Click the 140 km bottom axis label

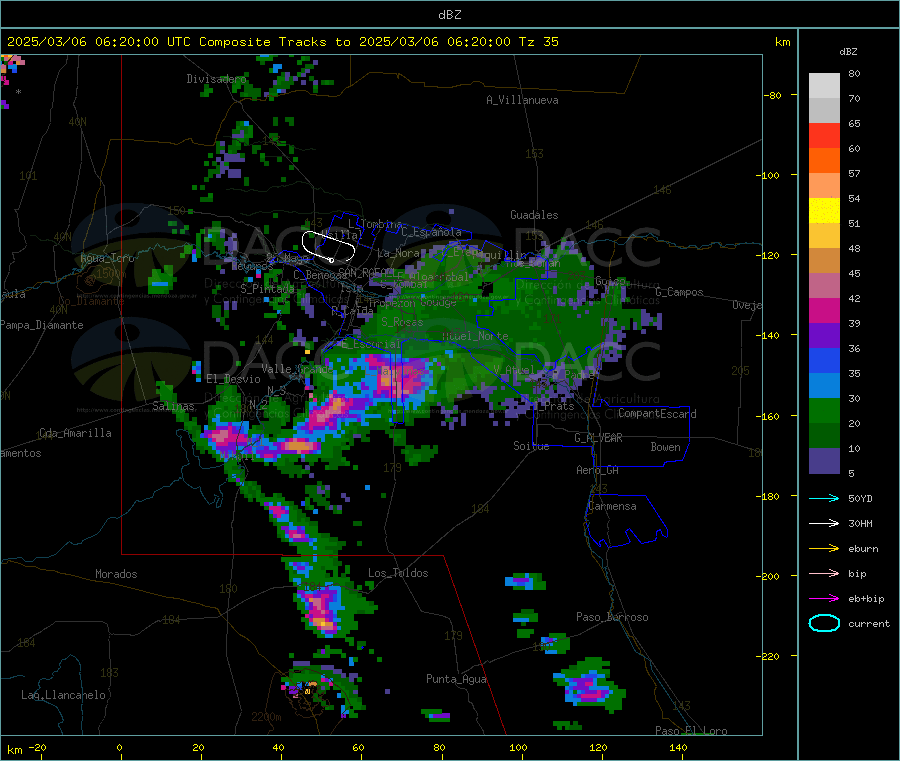(678, 747)
